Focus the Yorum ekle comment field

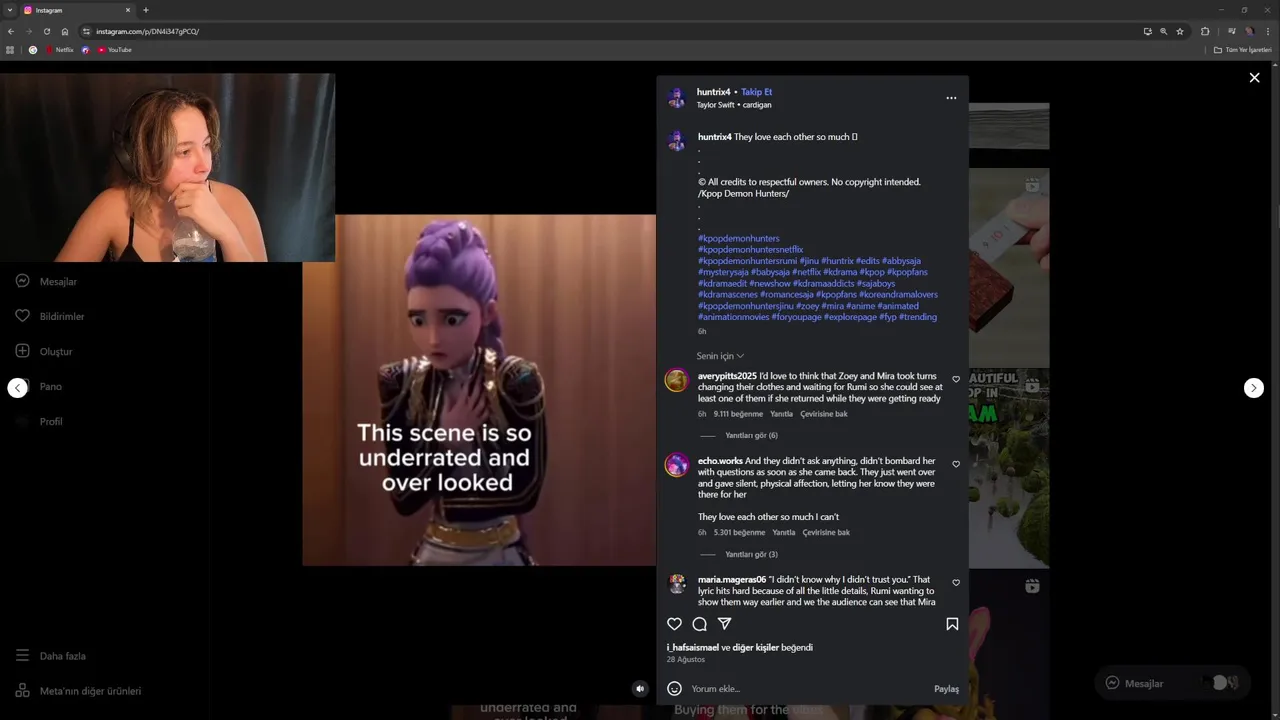(x=810, y=689)
